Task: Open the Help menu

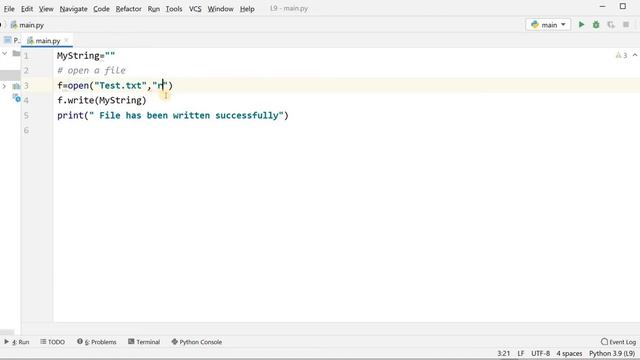Action: click(247, 9)
